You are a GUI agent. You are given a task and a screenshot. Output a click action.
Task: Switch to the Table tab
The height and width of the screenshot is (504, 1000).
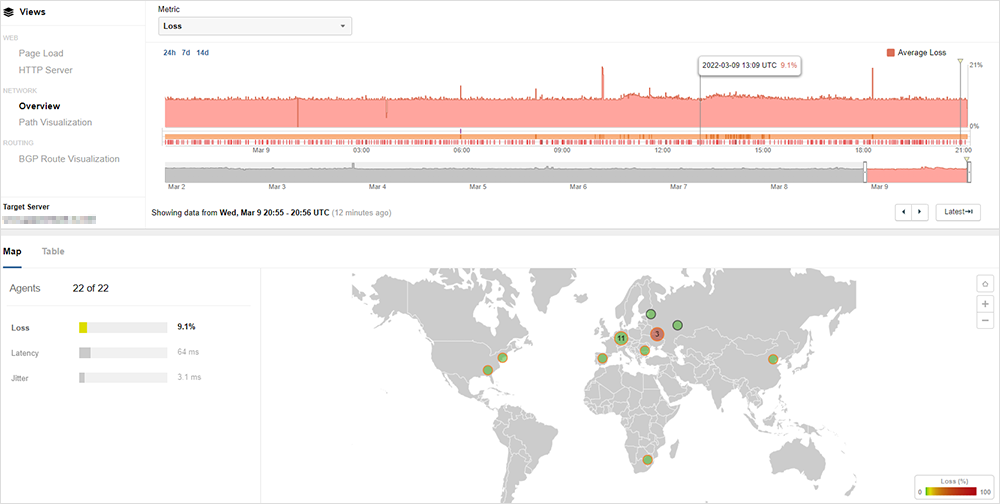(x=53, y=251)
